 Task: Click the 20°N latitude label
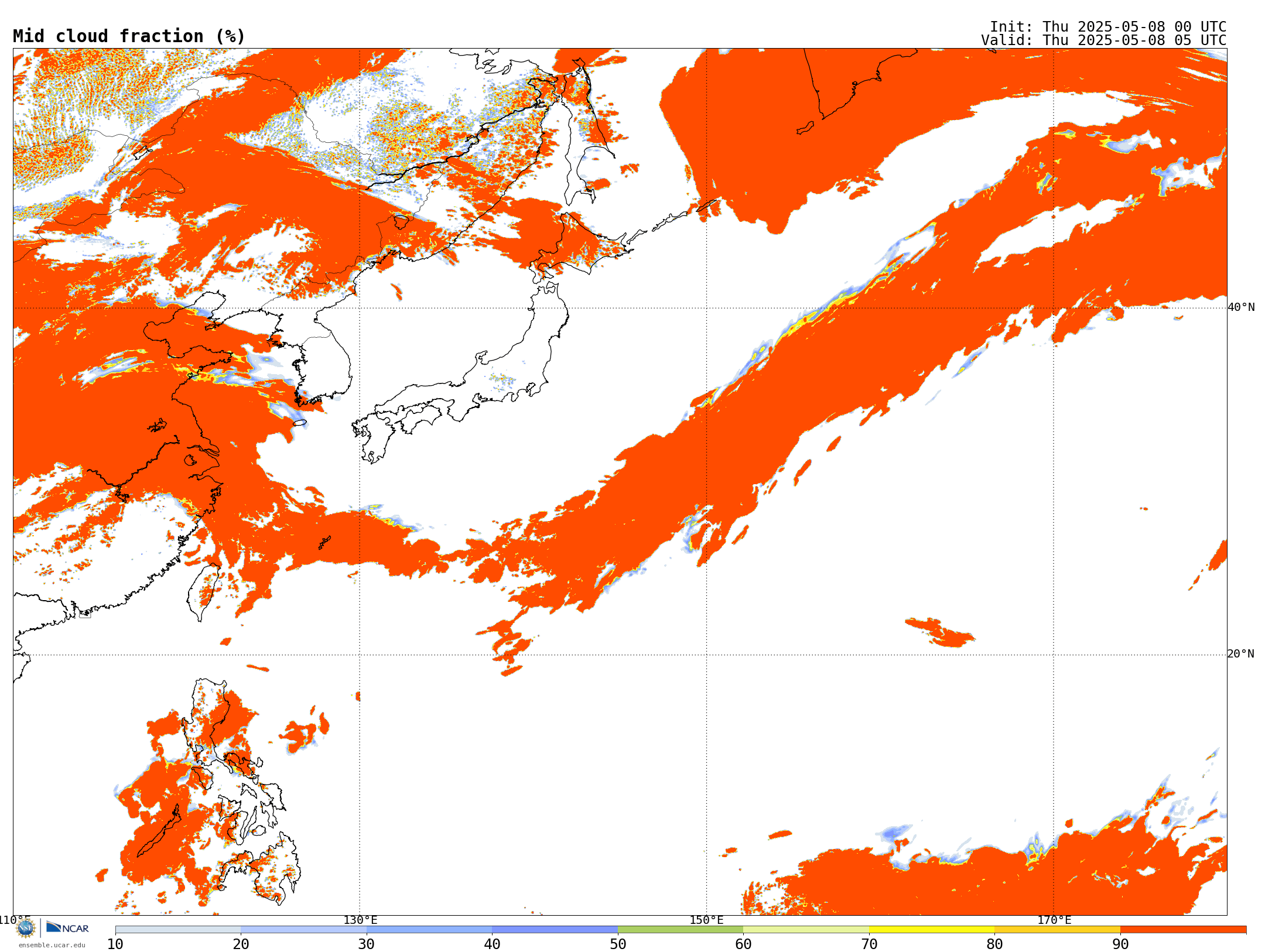coord(1241,654)
